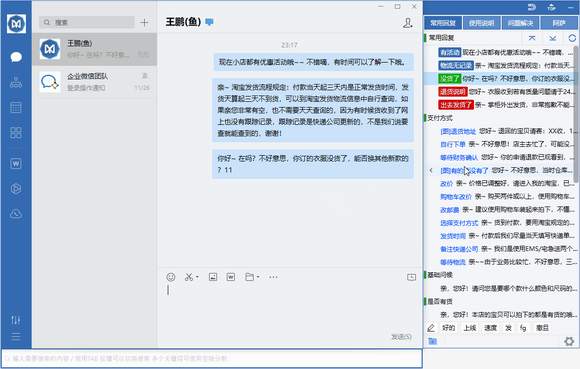Click the left chevron beside [图]有的没有了 row

431,170
